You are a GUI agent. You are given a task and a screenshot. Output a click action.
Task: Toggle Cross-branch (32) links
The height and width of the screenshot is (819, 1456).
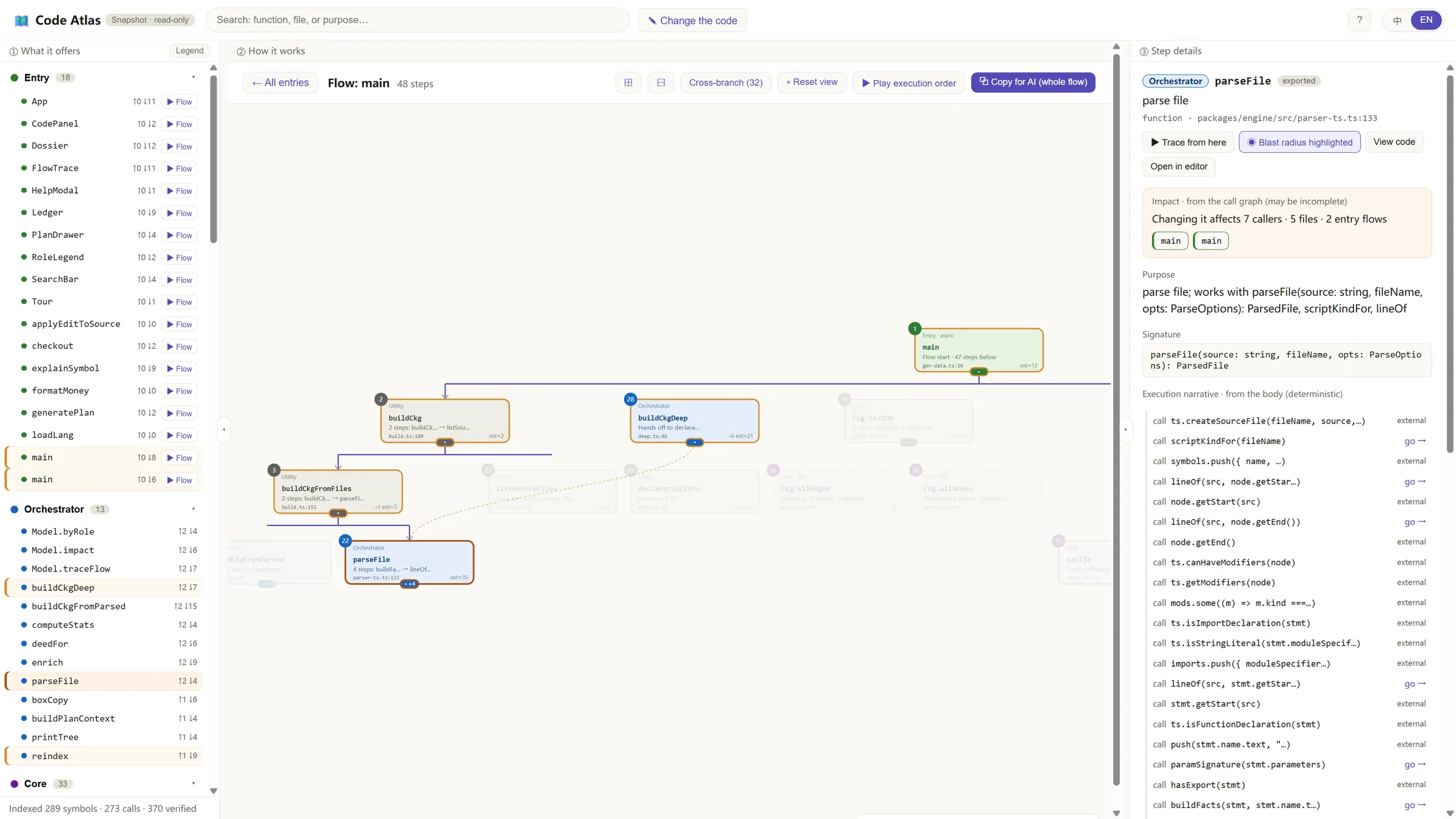click(726, 83)
